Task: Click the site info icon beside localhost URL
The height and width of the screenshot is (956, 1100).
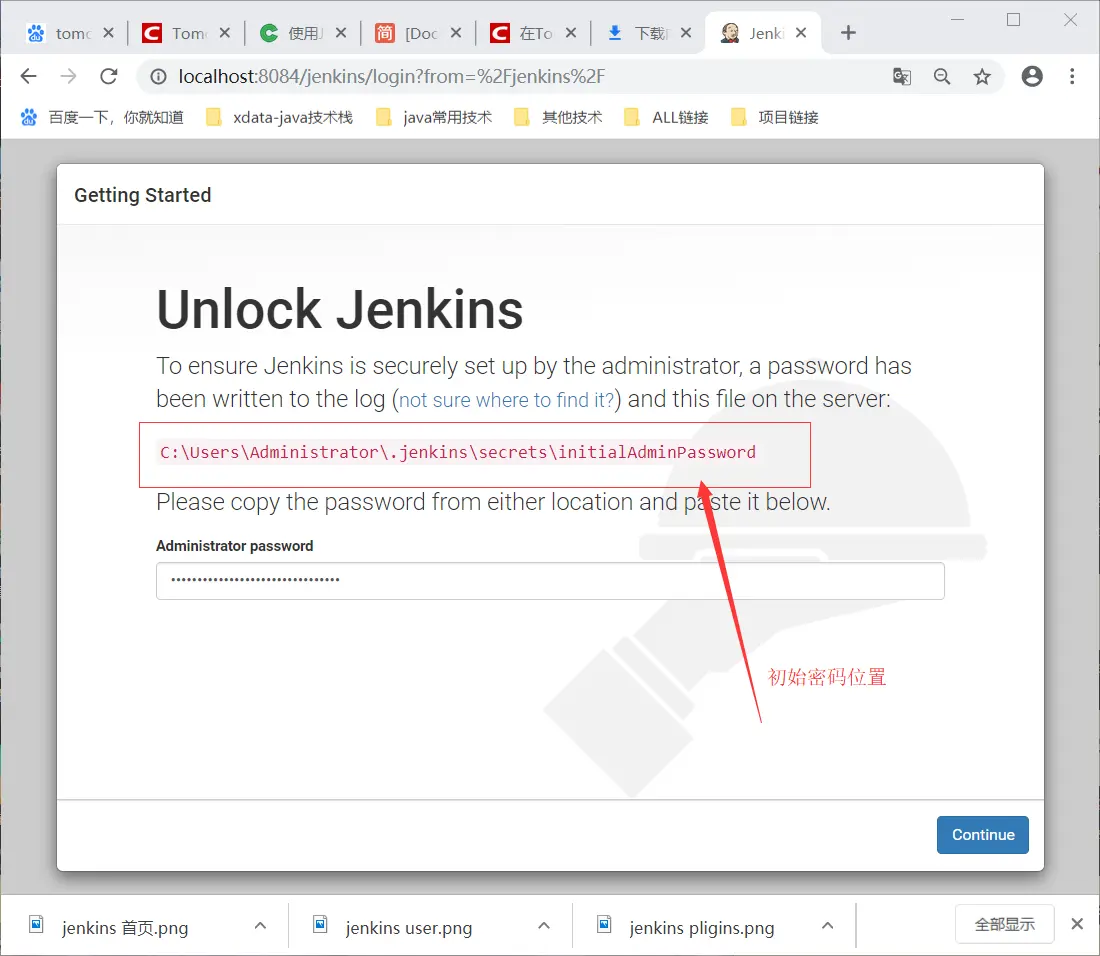Action: coord(158,76)
